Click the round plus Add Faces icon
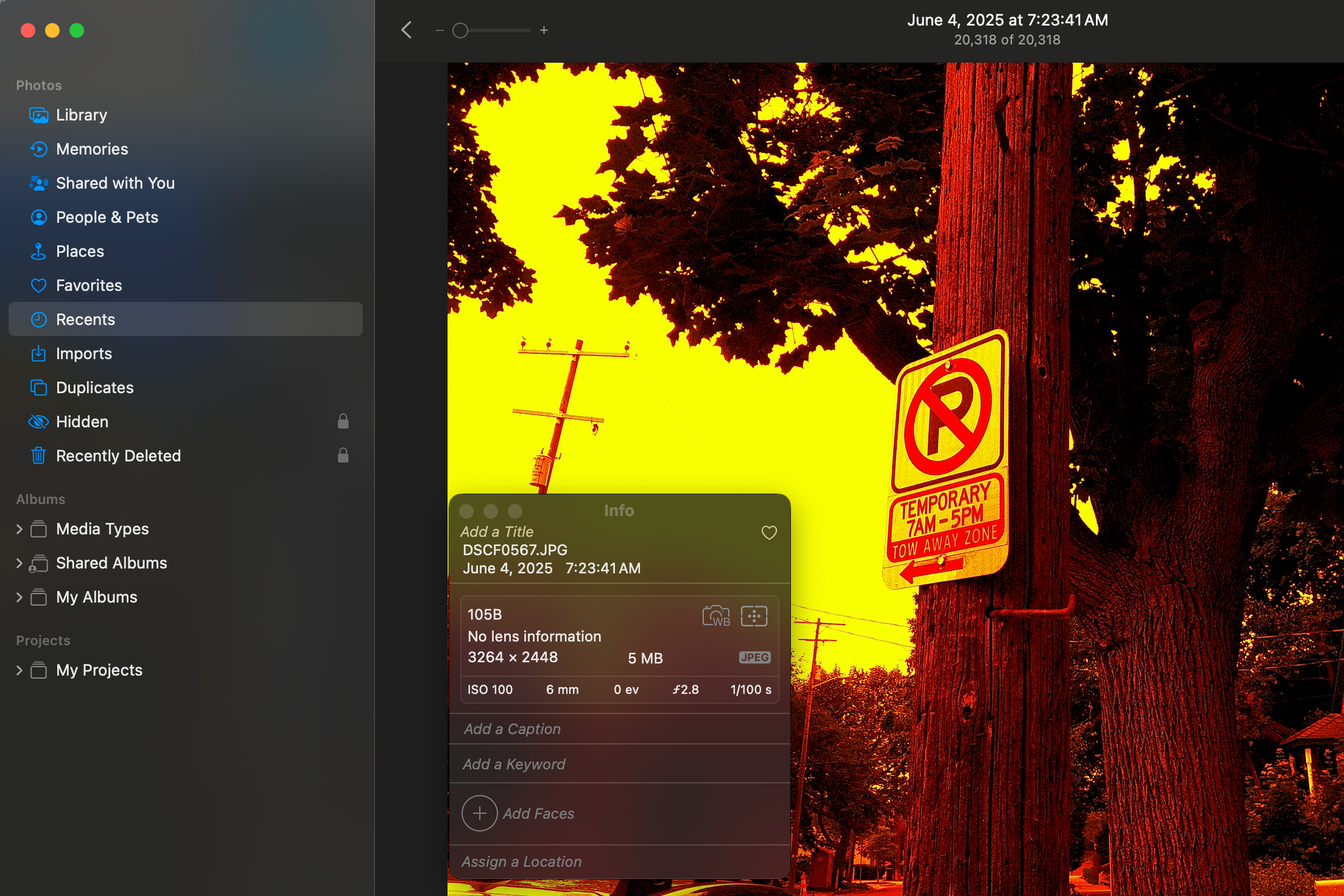Image resolution: width=1344 pixels, height=896 pixels. [x=479, y=813]
